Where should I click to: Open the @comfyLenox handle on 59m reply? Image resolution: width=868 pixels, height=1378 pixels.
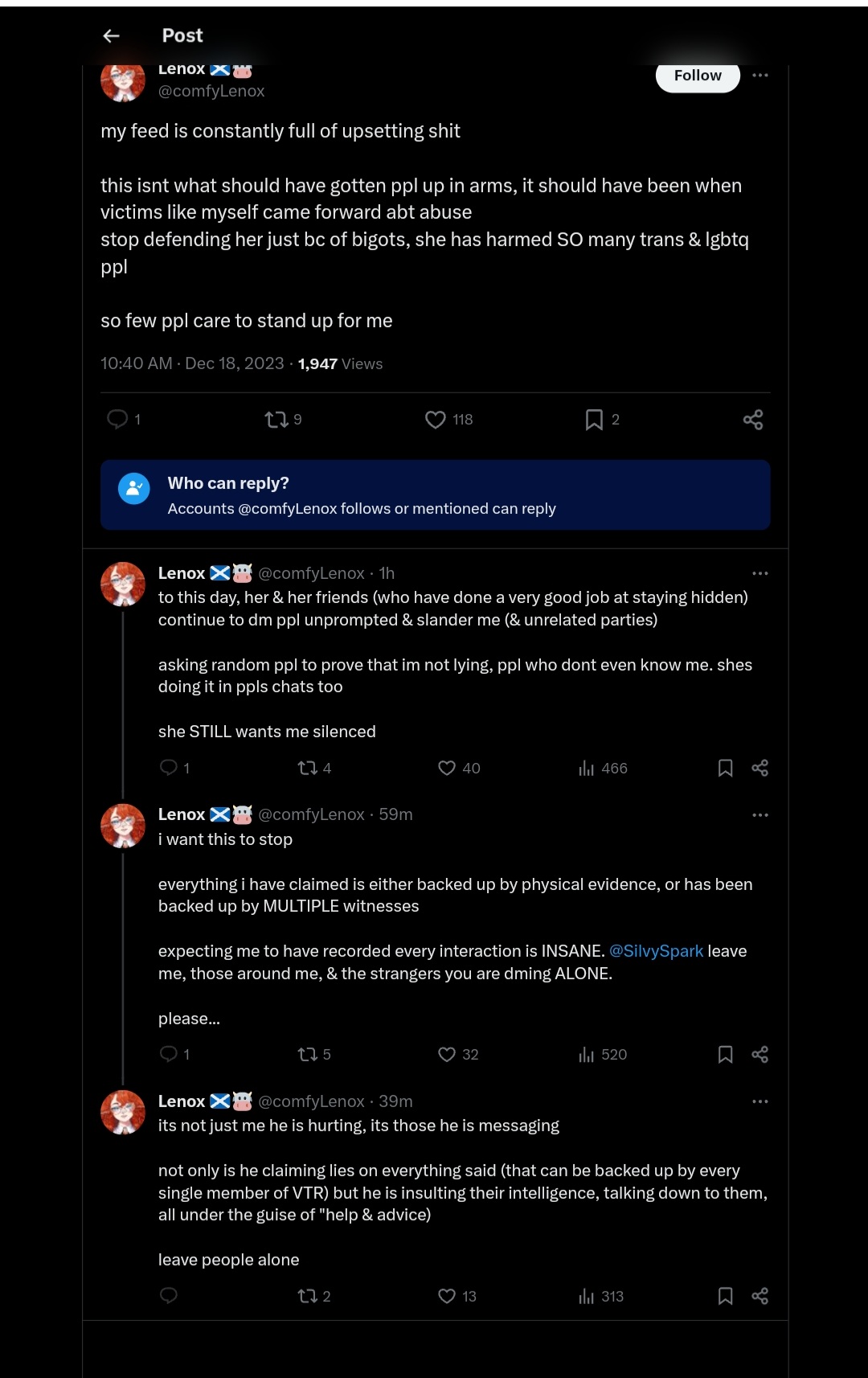click(x=311, y=814)
